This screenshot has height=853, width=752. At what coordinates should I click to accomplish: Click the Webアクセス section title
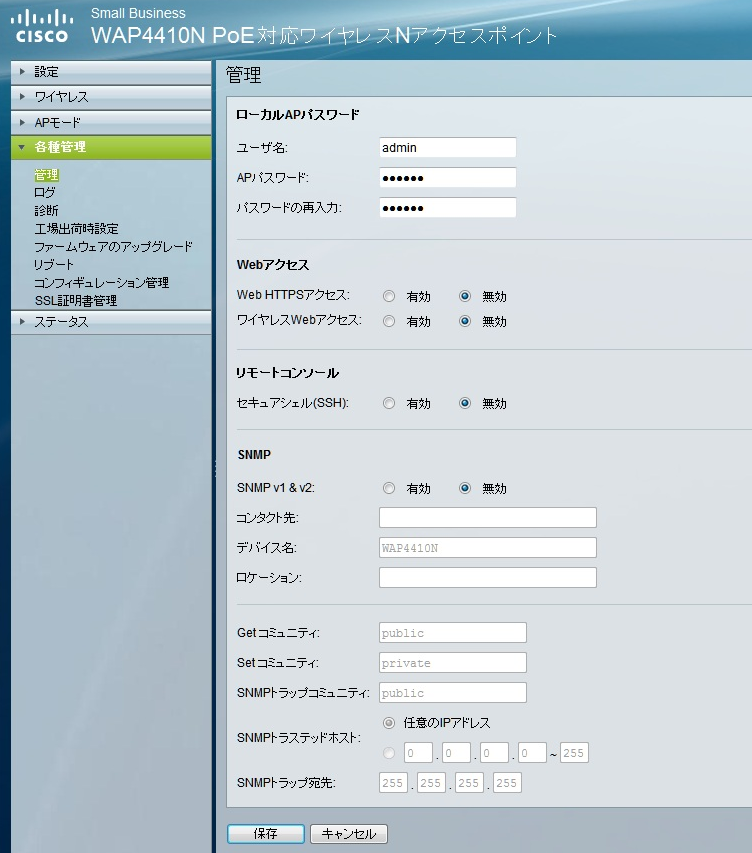[273, 265]
